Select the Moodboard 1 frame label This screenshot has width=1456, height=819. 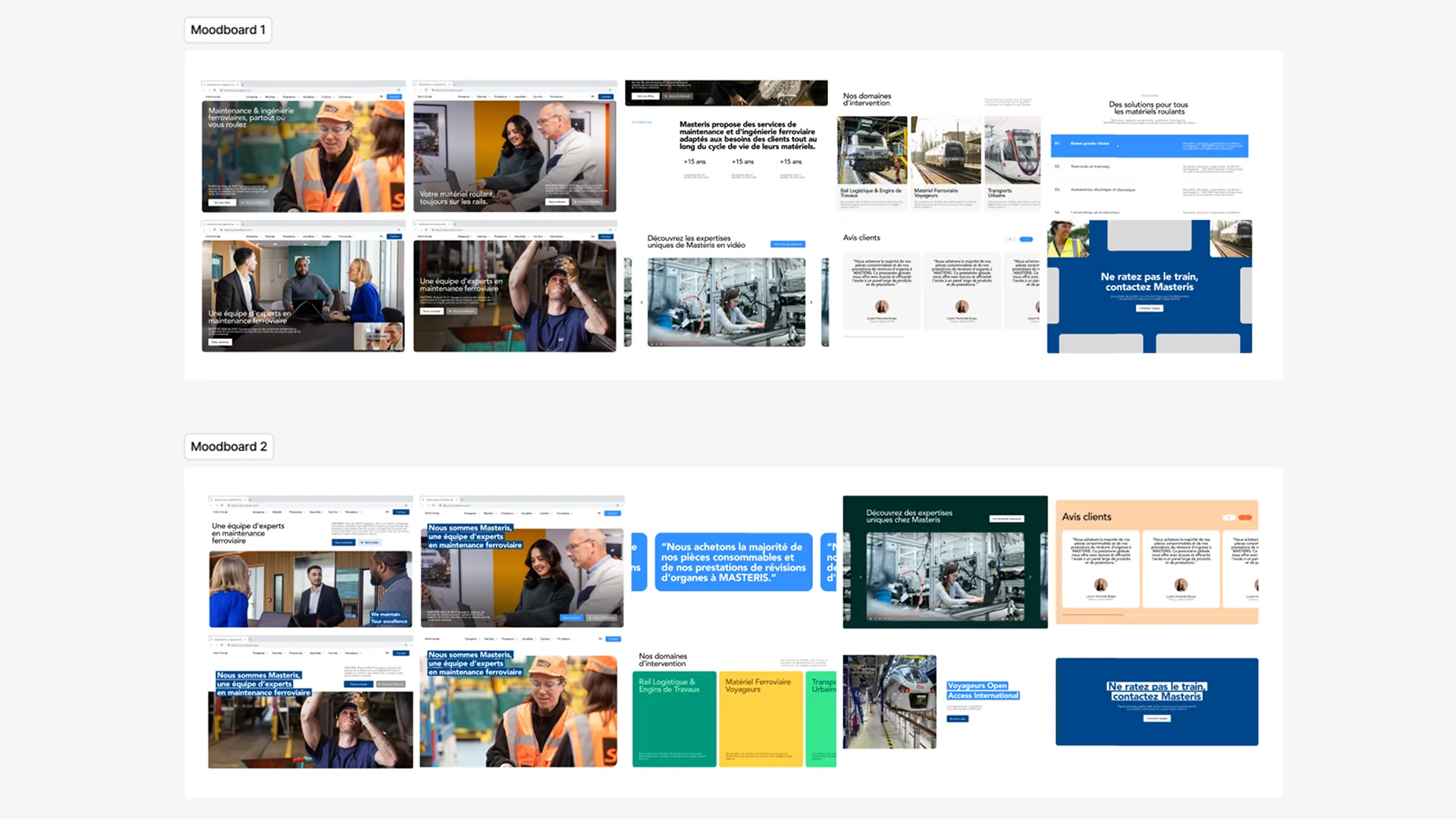[x=227, y=30]
